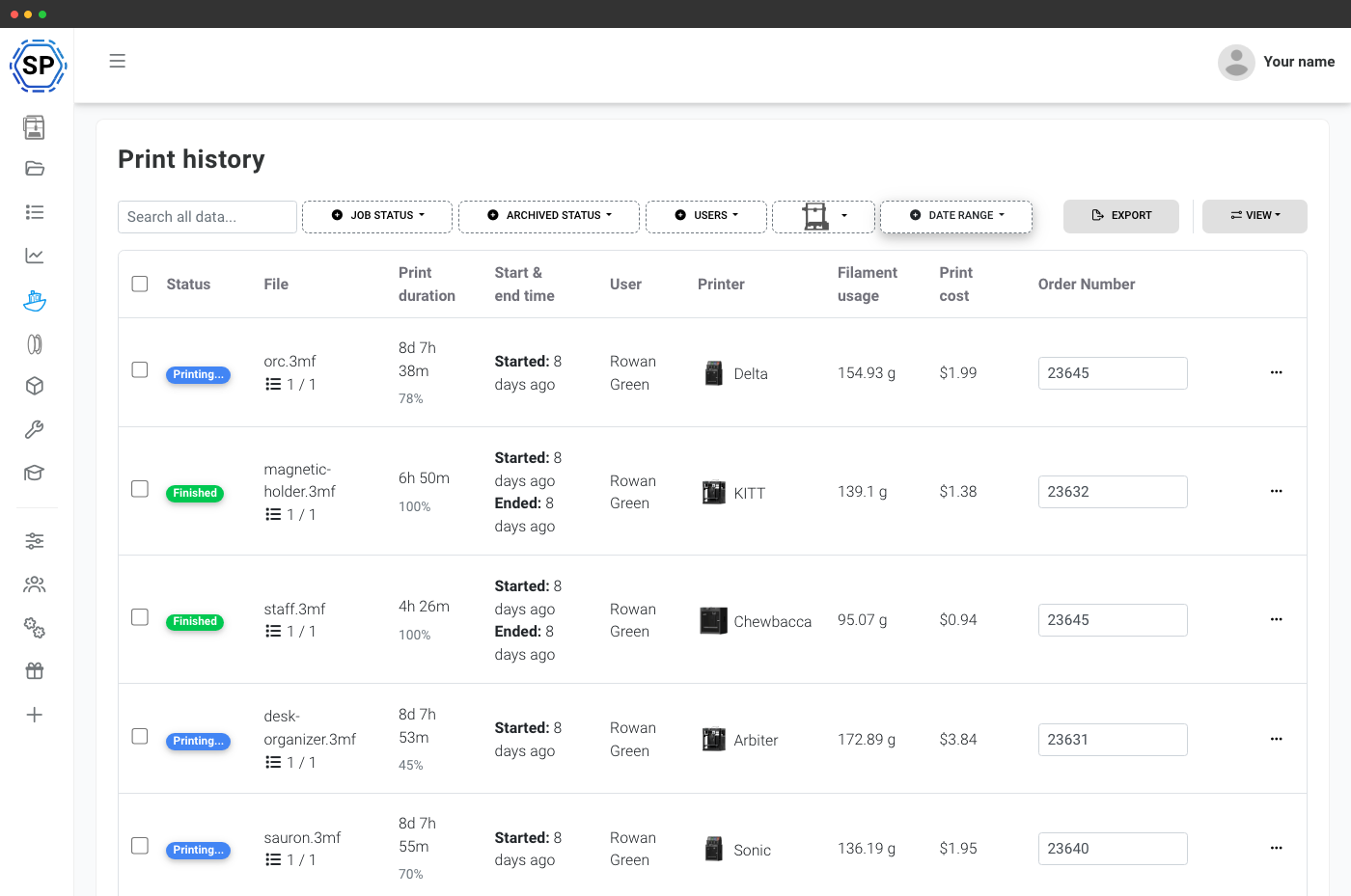The width and height of the screenshot is (1351, 896).
Task: Click the wrench maintenance icon in sidebar
Action: pyautogui.click(x=35, y=429)
